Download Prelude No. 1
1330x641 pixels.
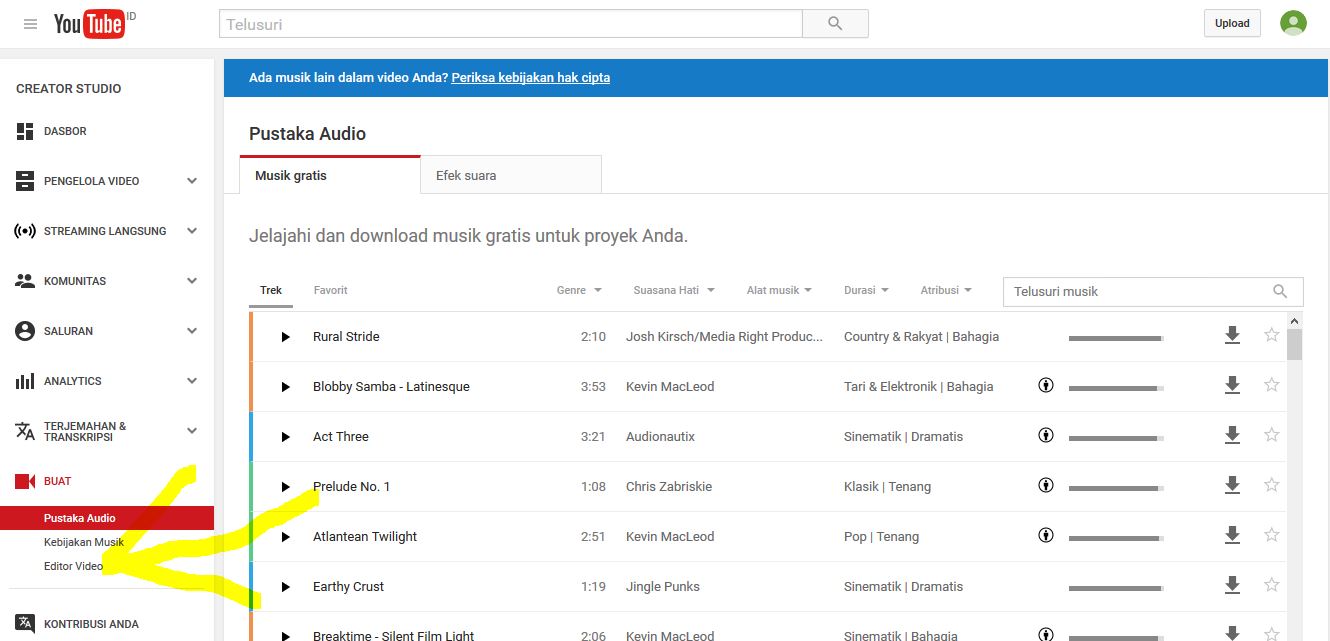[x=1232, y=486]
